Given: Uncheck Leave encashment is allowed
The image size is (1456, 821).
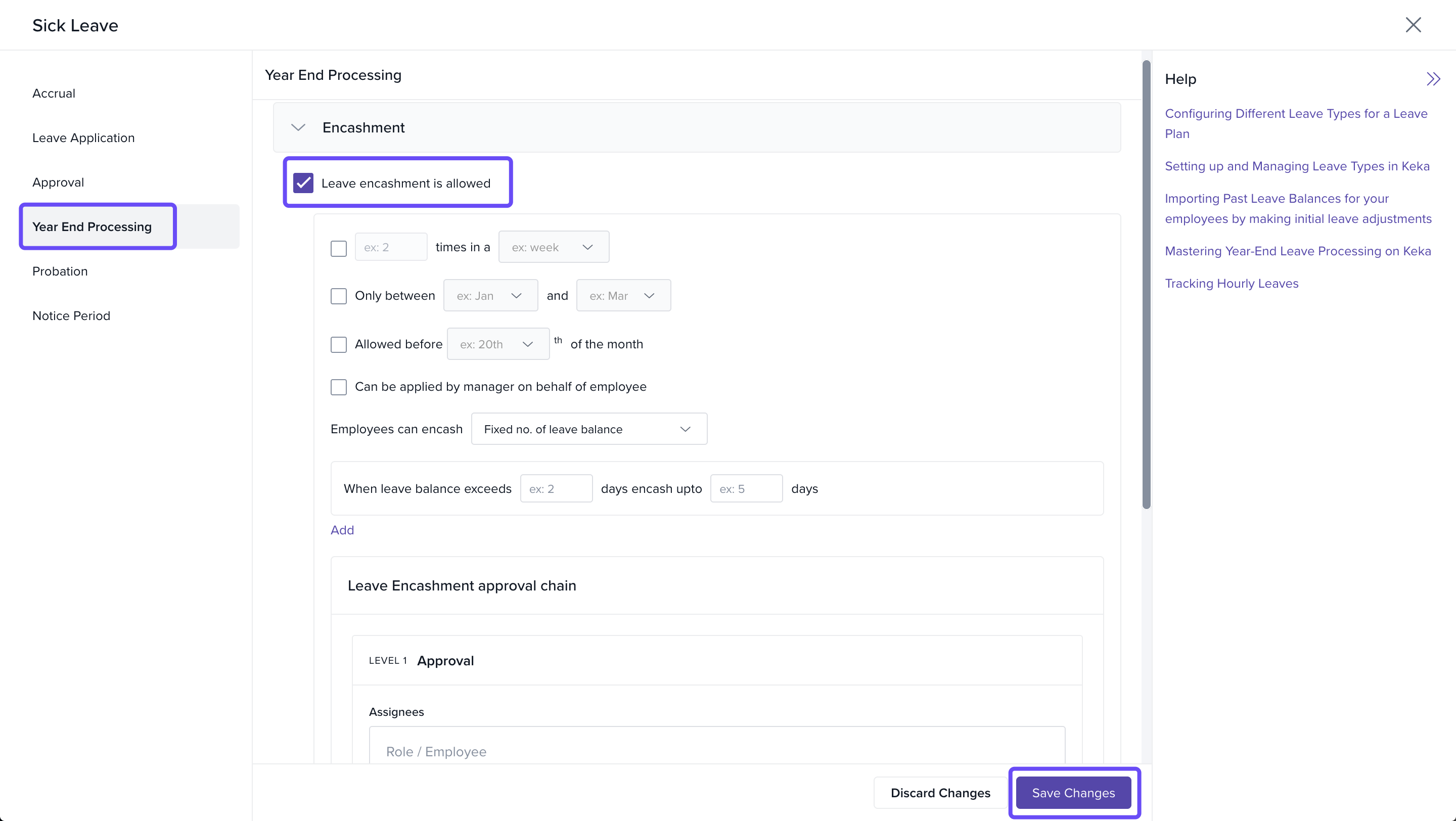Looking at the screenshot, I should point(303,183).
